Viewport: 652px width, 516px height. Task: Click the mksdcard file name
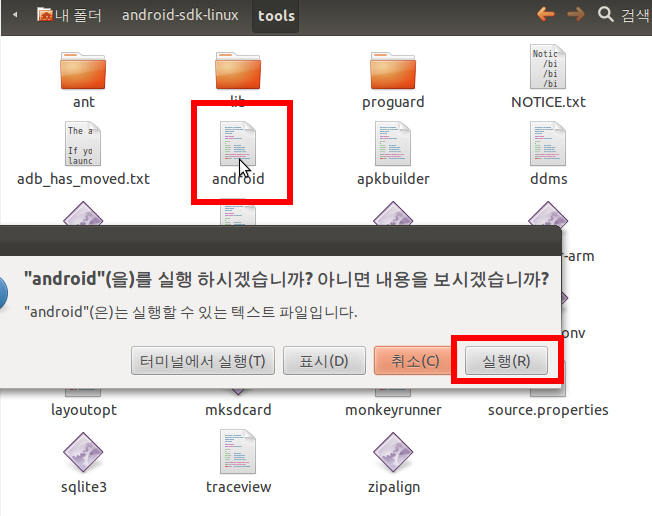click(238, 410)
